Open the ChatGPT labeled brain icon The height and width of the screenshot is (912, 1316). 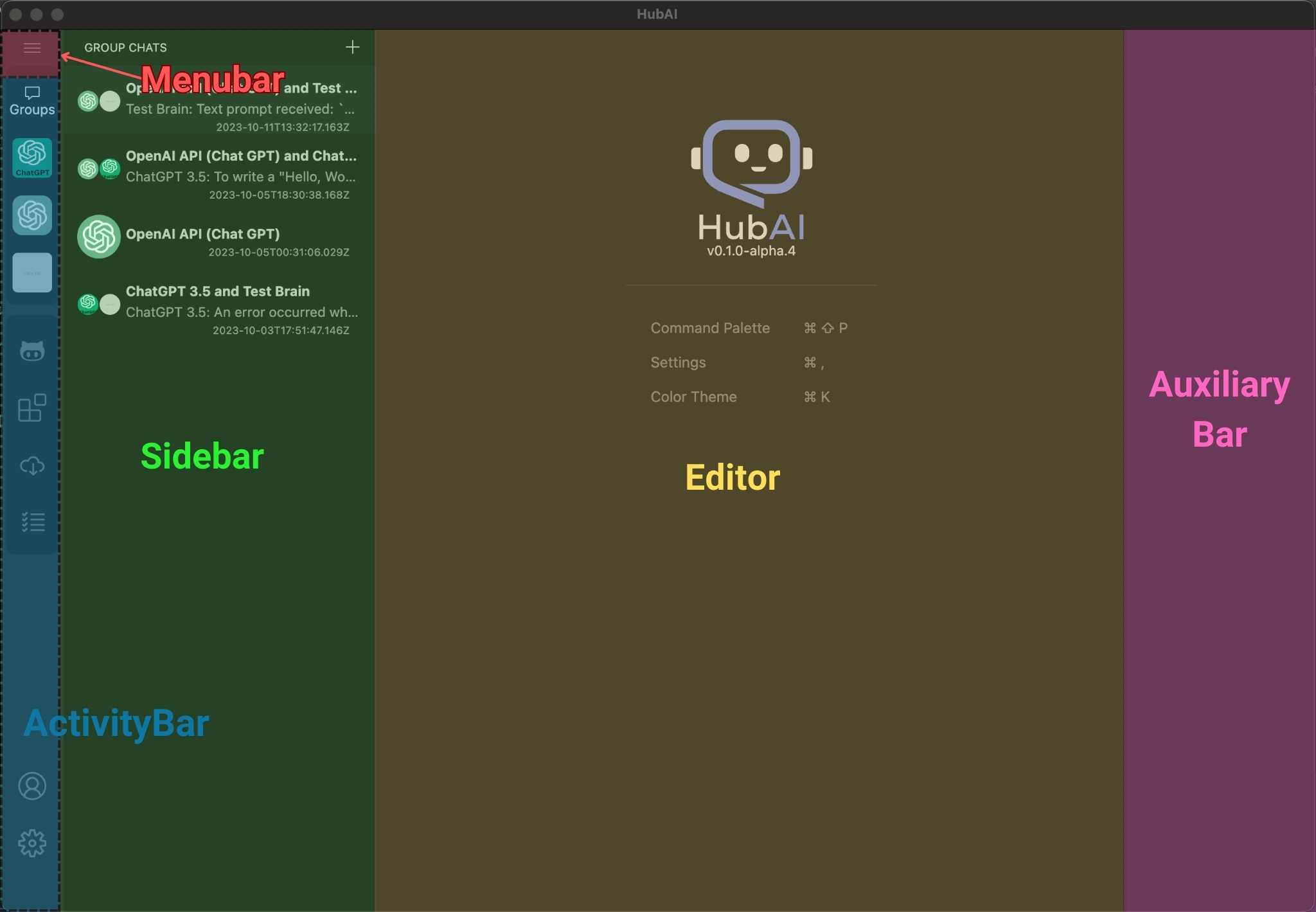tap(32, 158)
